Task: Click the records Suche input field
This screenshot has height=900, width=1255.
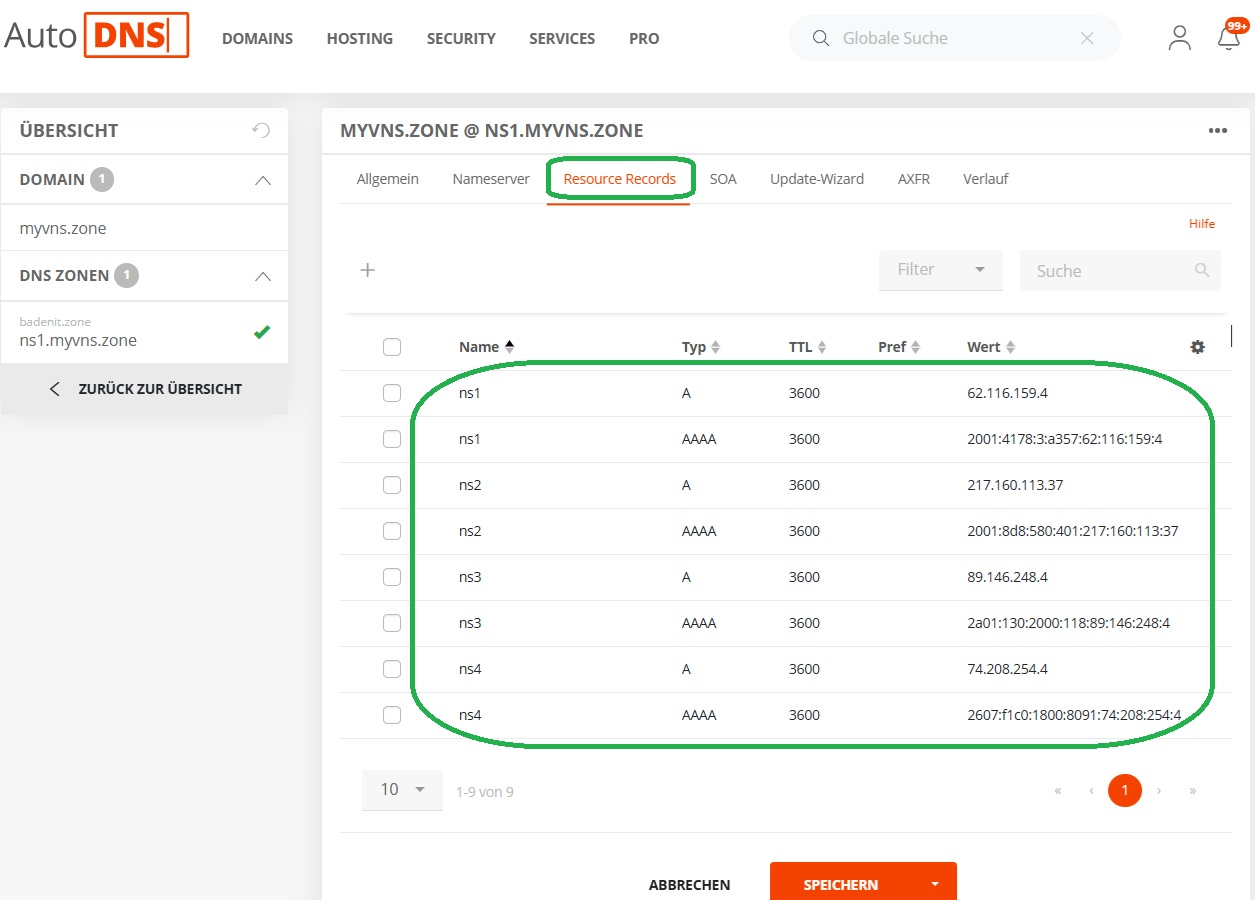Action: pyautogui.click(x=1120, y=271)
